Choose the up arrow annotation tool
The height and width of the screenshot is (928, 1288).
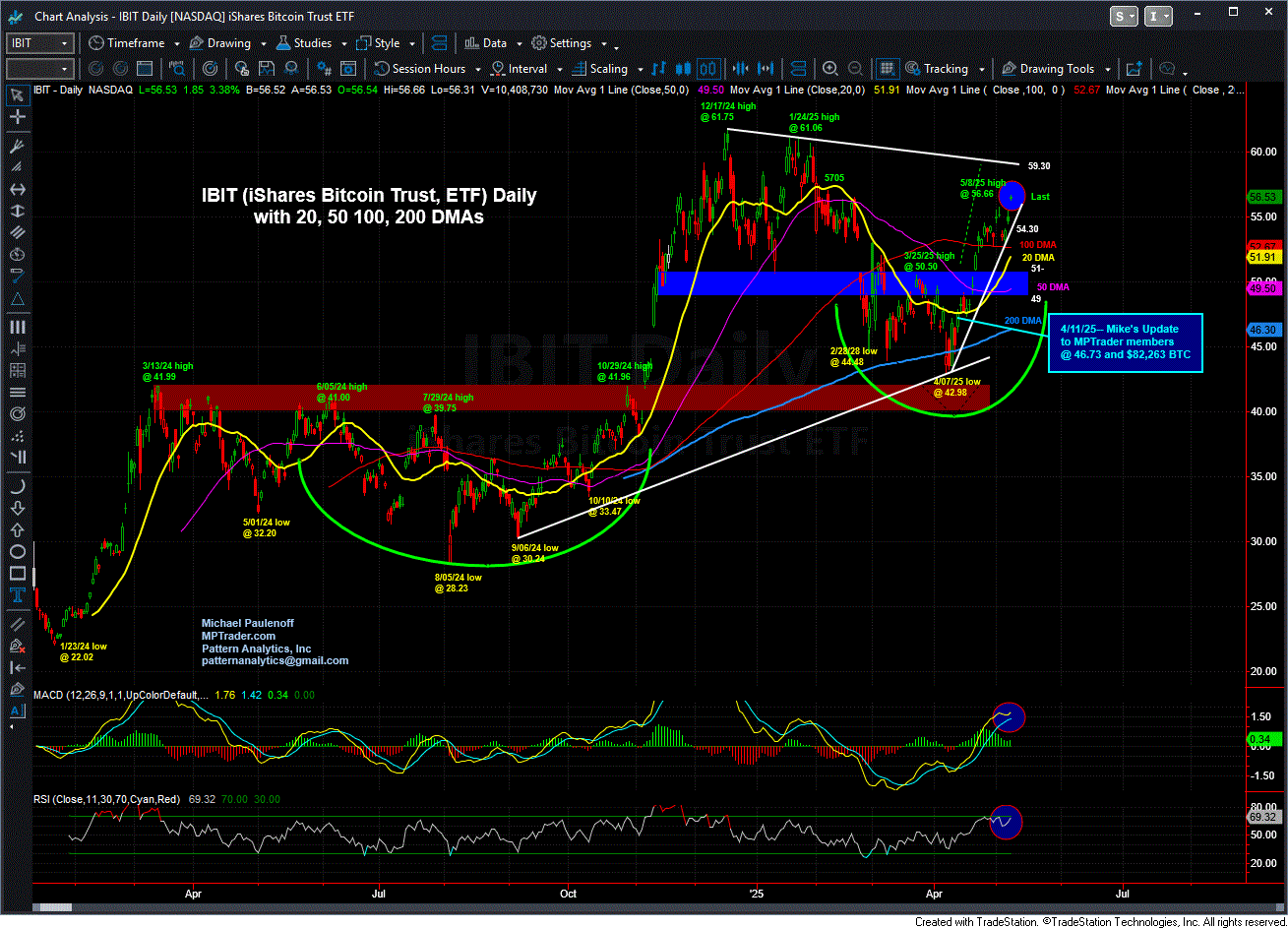pyautogui.click(x=19, y=531)
